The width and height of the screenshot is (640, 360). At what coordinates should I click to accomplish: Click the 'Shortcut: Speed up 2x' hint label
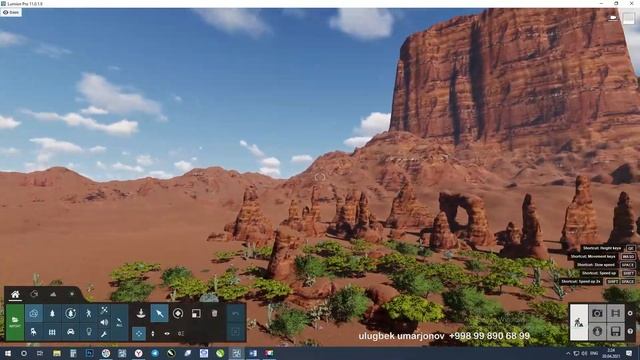tap(581, 282)
